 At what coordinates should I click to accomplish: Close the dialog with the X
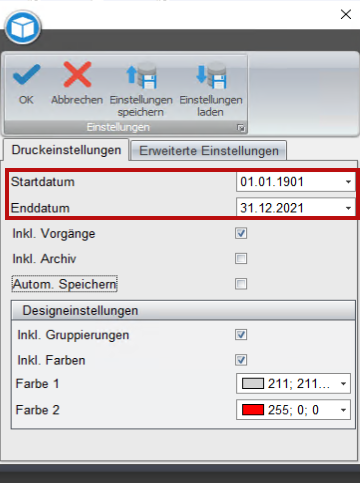tap(346, 14)
